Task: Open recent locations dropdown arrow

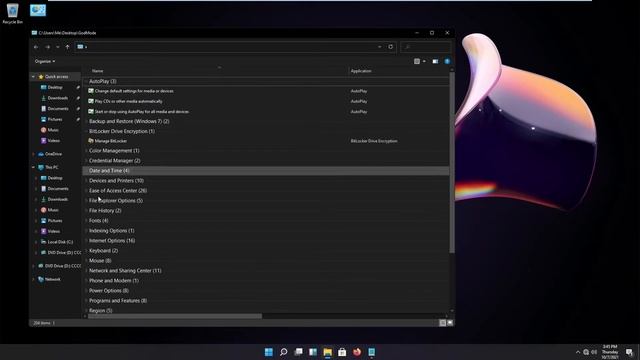Action: pos(58,47)
